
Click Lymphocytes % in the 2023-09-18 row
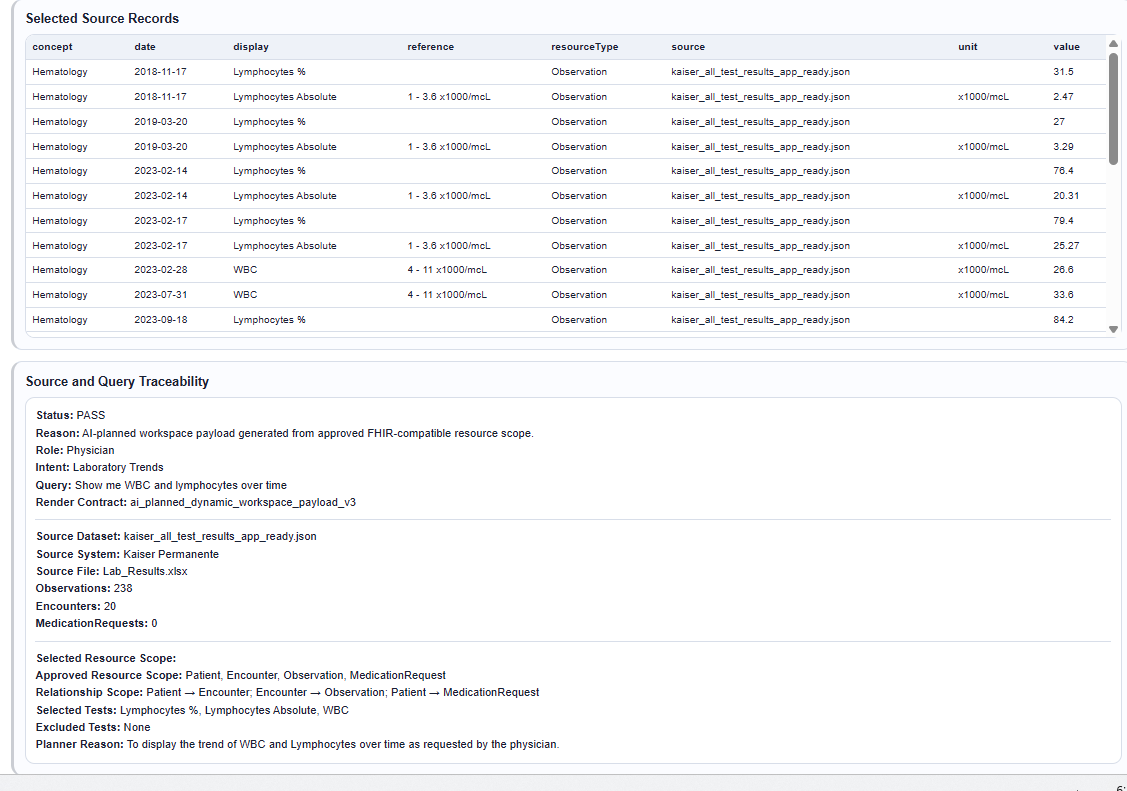(x=269, y=320)
